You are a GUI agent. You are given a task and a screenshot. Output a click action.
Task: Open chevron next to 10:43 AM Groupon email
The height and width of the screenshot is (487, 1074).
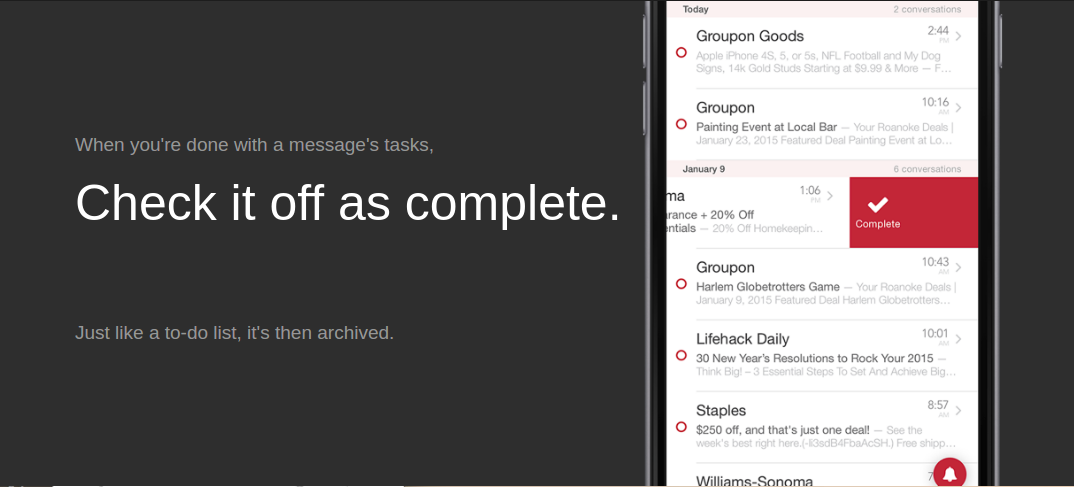[x=958, y=267]
